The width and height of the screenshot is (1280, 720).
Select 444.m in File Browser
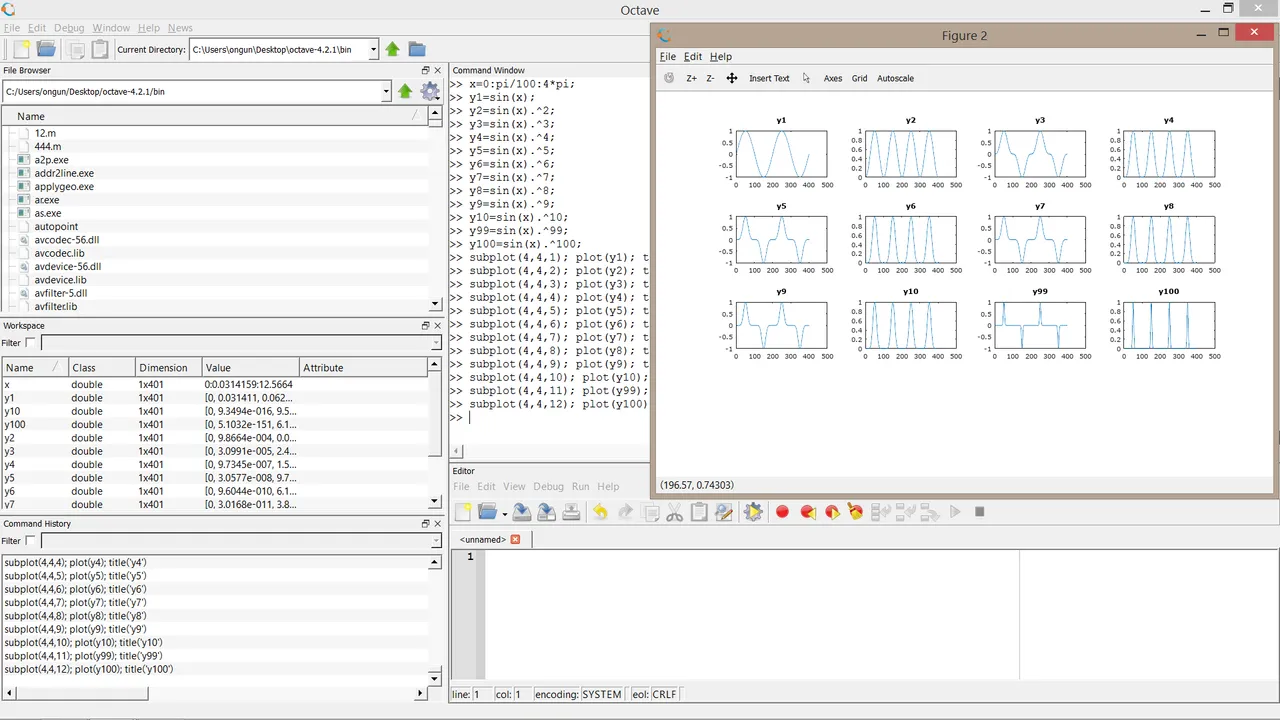coord(47,146)
